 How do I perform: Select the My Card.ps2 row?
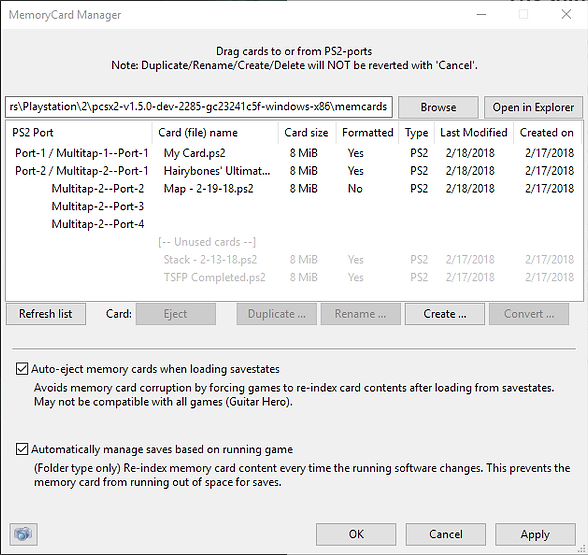coord(294,153)
